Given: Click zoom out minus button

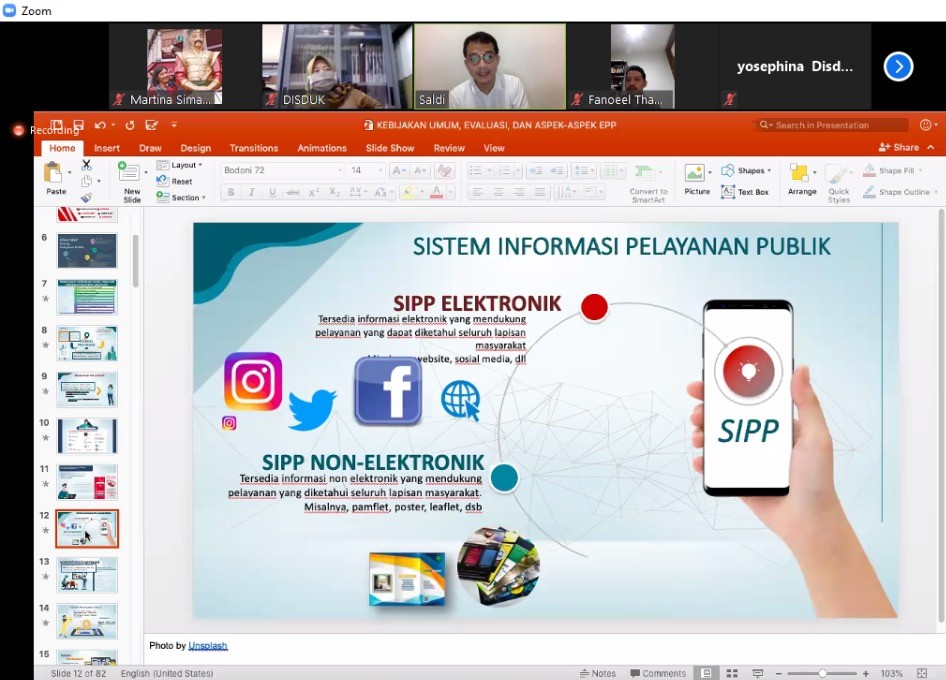Looking at the screenshot, I should [778, 673].
